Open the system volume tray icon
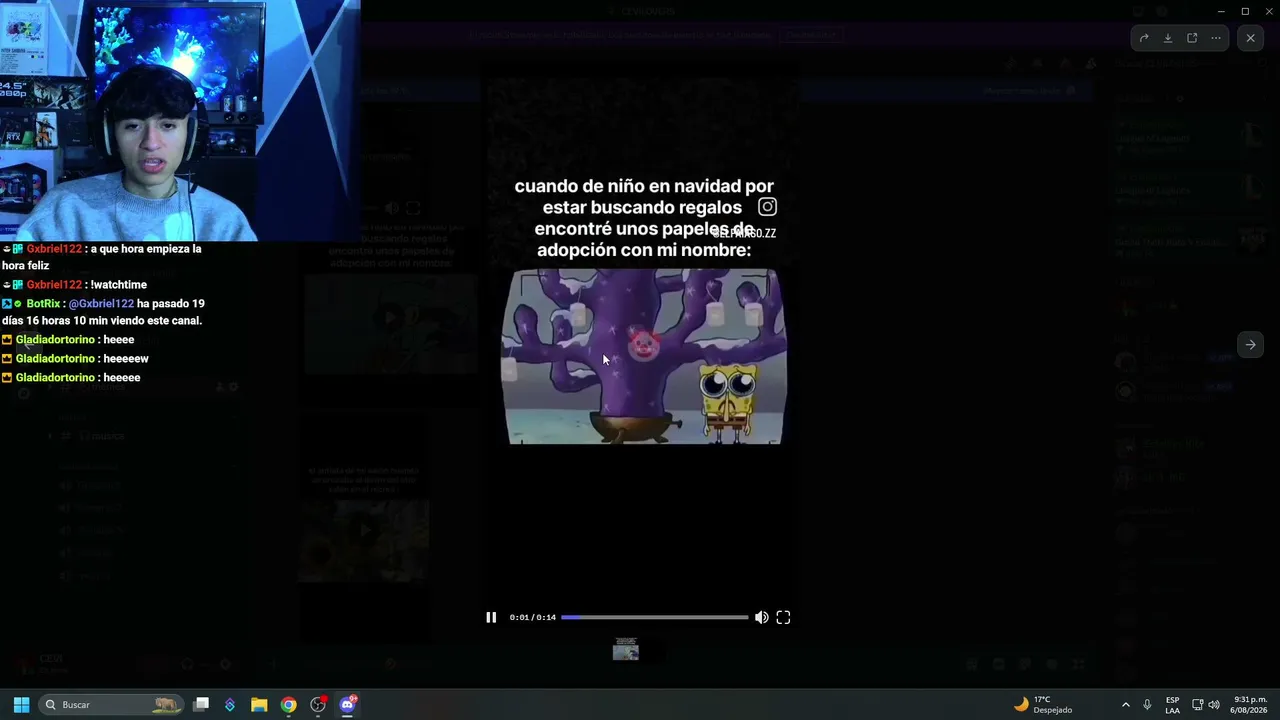1280x720 pixels. [1214, 705]
